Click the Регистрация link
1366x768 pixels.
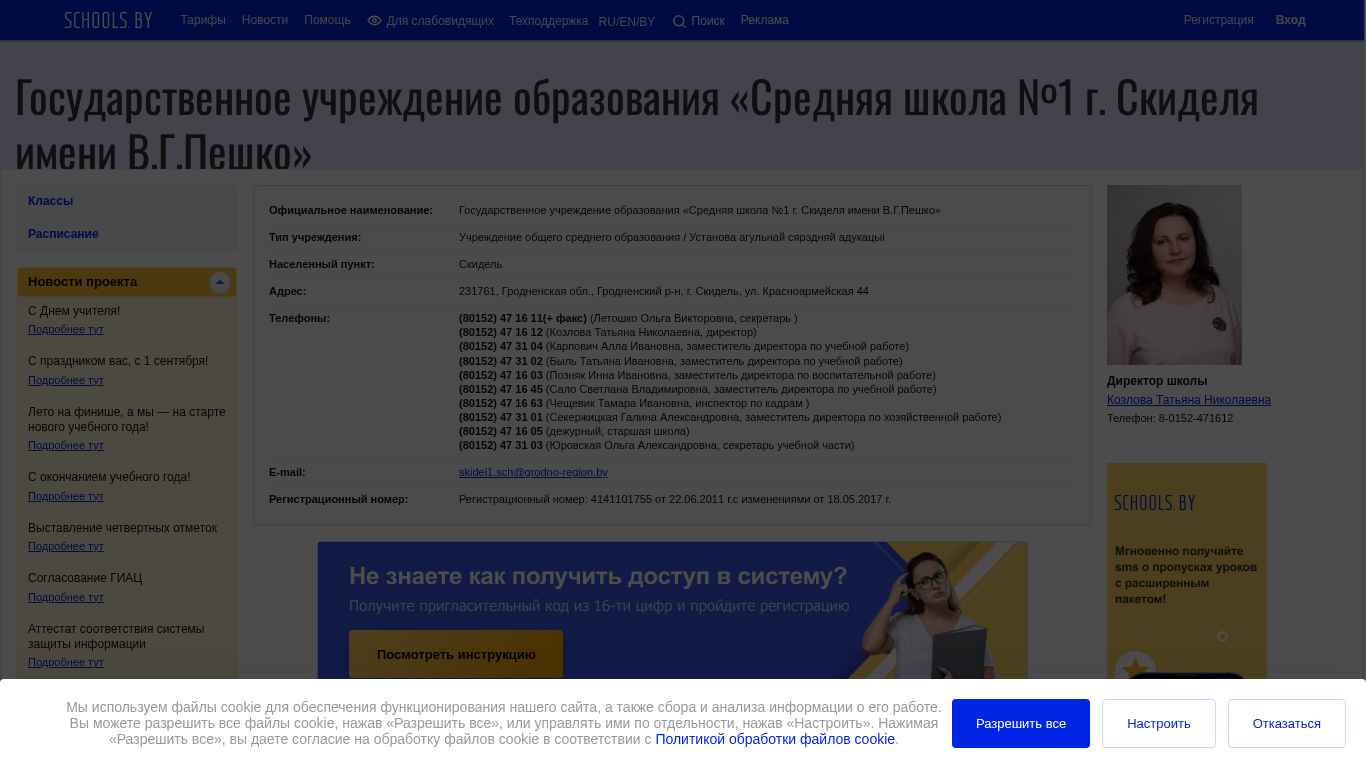[x=1218, y=20]
